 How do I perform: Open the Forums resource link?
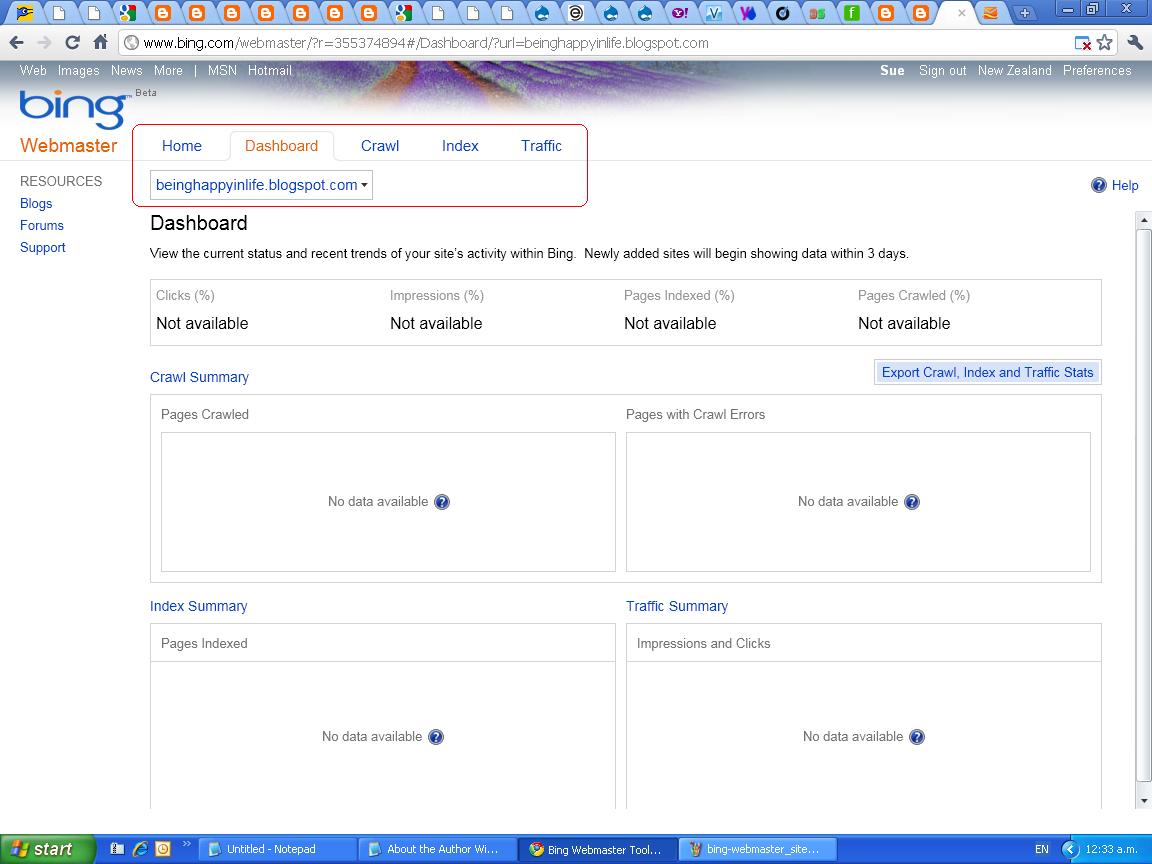tap(42, 226)
